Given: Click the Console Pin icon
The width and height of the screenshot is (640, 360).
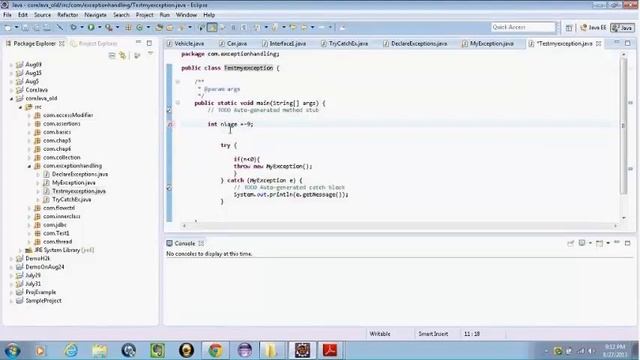Looking at the screenshot, I should pos(571,243).
